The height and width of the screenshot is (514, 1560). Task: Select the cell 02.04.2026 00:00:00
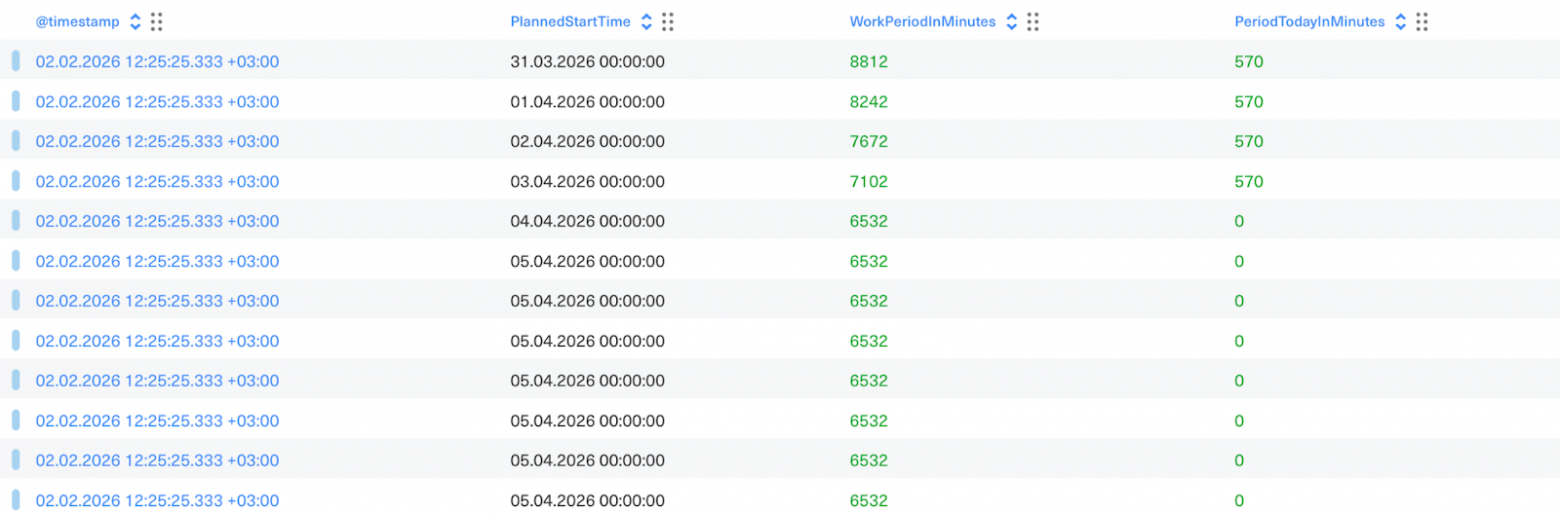pyautogui.click(x=587, y=142)
